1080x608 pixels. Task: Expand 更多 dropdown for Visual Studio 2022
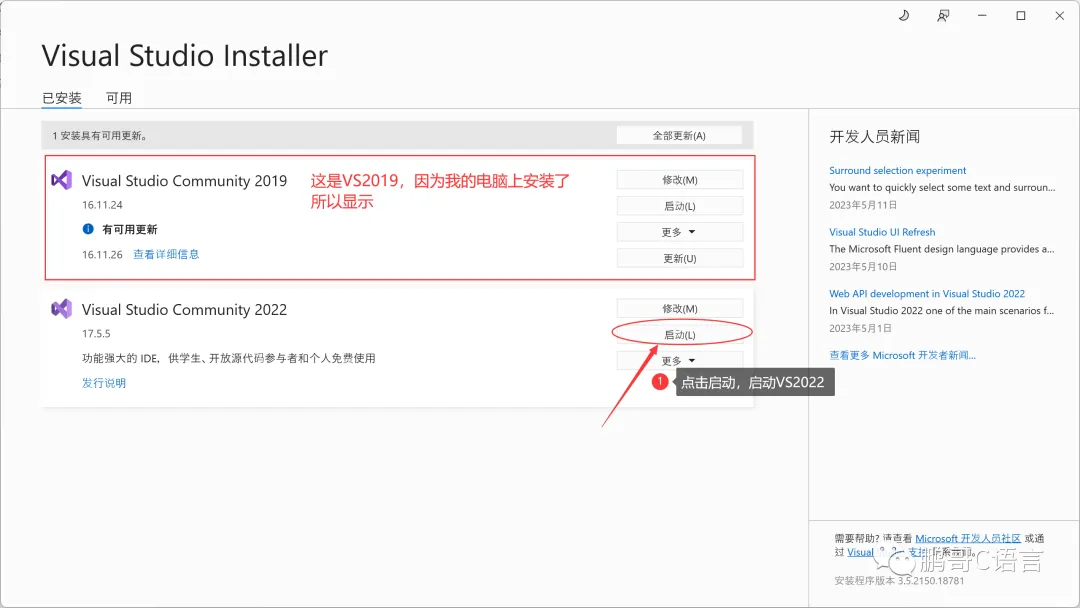[x=680, y=360]
